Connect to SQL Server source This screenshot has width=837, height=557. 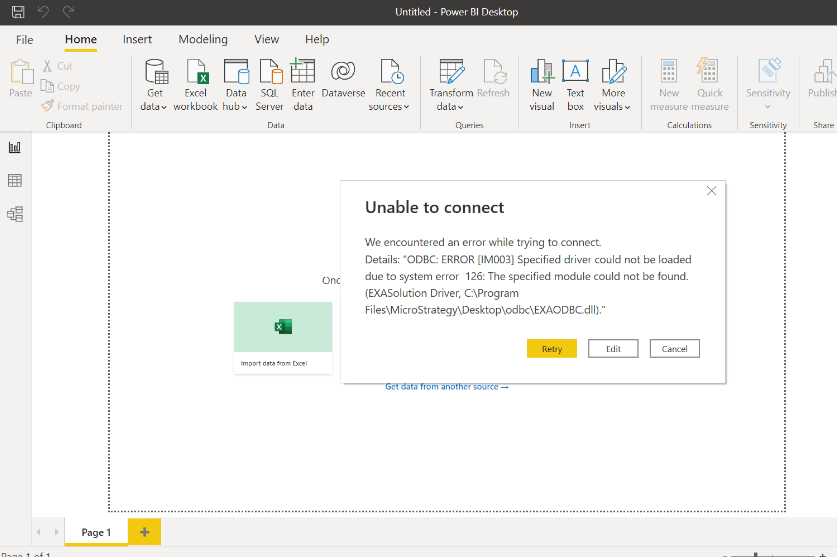(x=270, y=85)
